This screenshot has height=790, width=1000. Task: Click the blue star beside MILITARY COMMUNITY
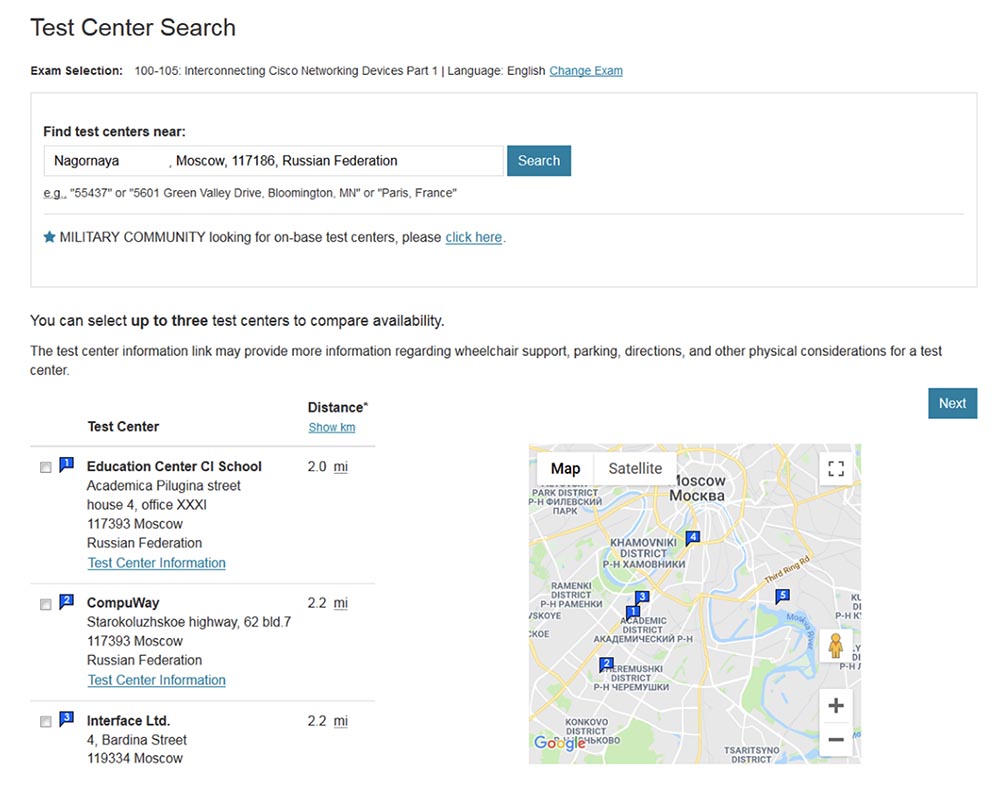(x=49, y=237)
